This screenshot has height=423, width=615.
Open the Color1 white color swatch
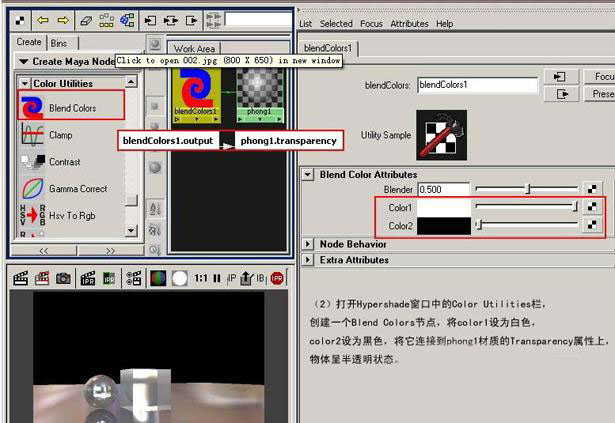(x=444, y=208)
